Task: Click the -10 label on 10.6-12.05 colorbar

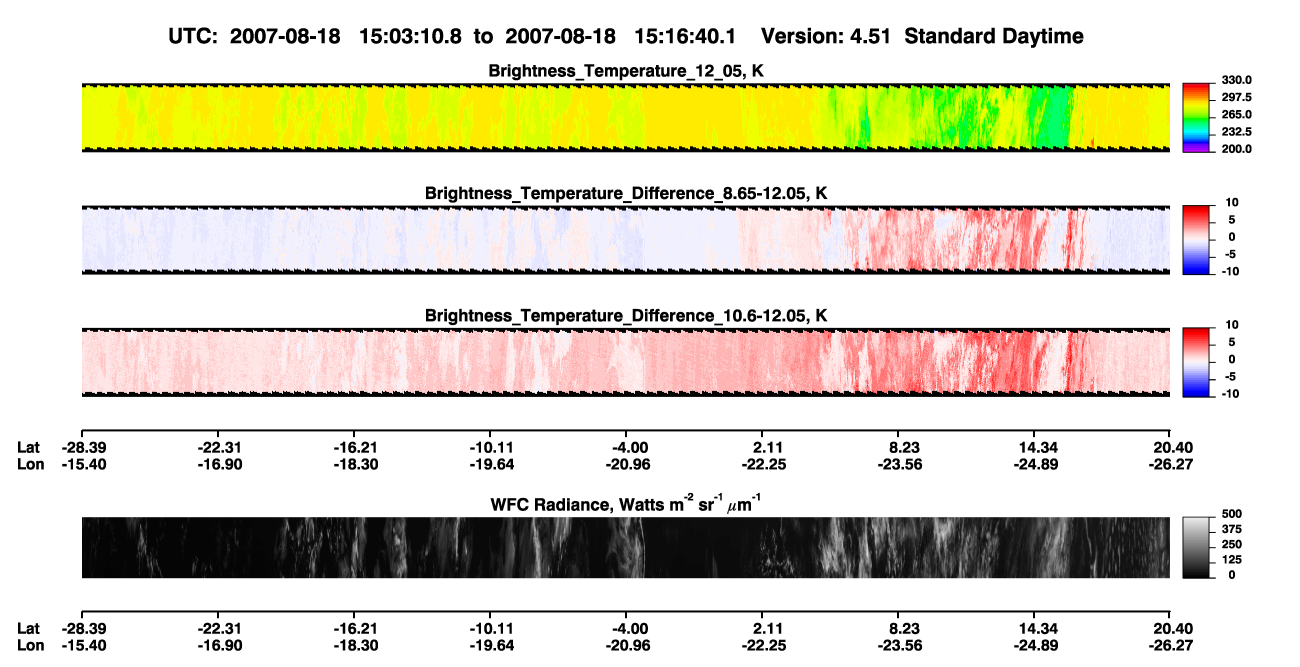Action: (x=1230, y=394)
